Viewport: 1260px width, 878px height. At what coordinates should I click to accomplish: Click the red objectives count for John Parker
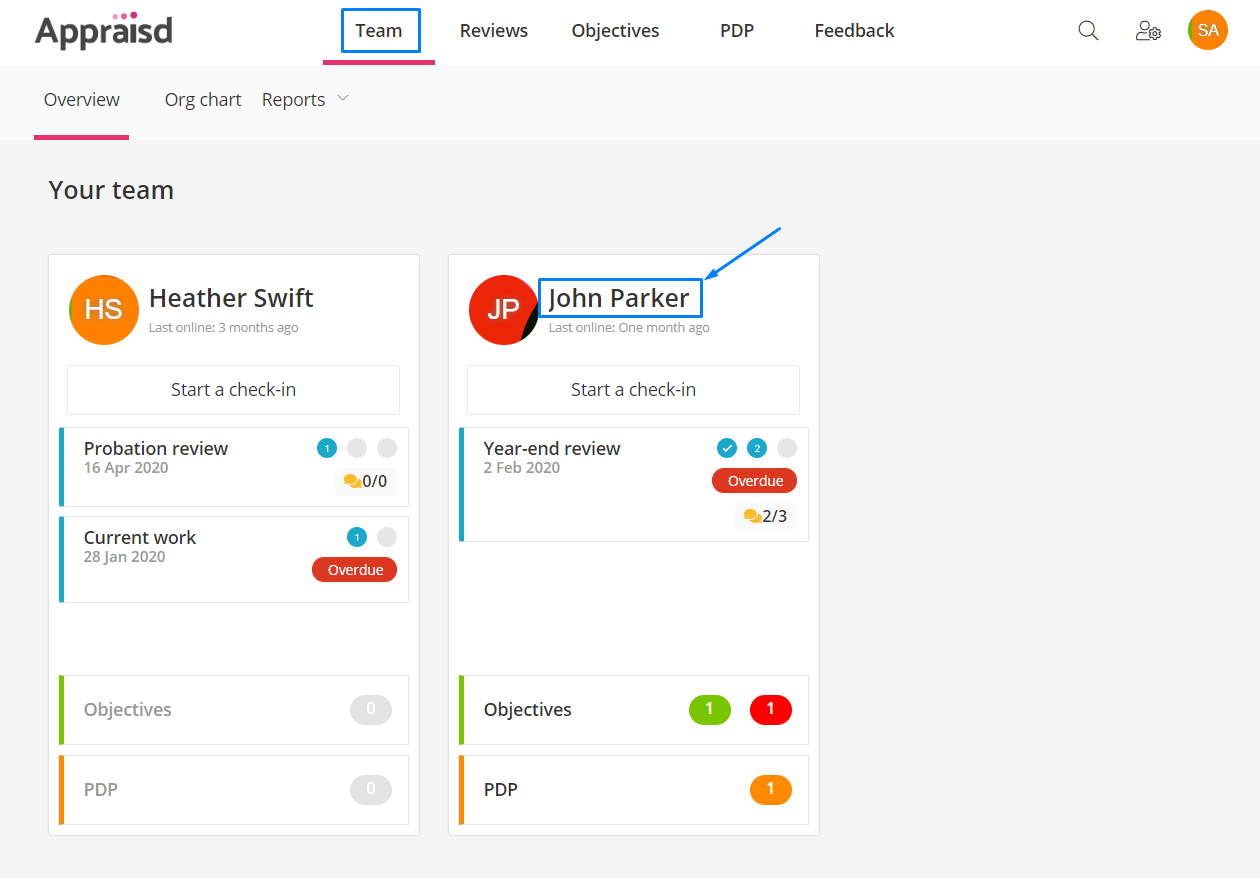pyautogui.click(x=770, y=710)
